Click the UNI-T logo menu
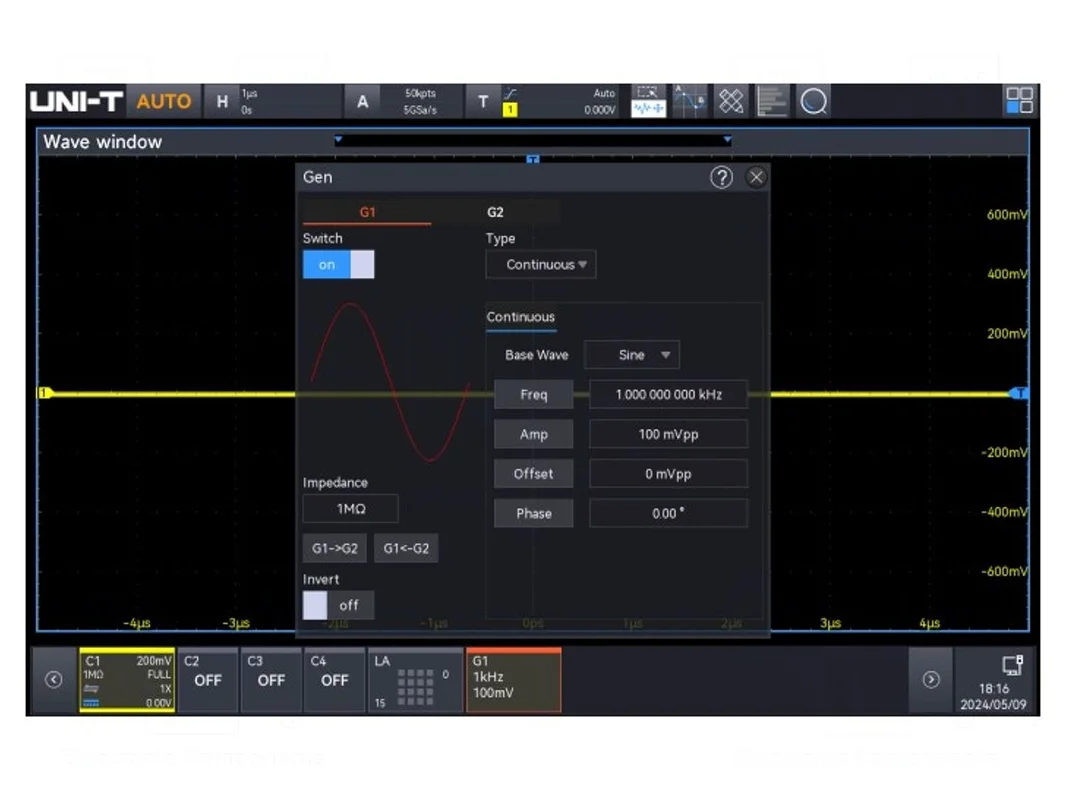This screenshot has width=1066, height=800. 76,101
